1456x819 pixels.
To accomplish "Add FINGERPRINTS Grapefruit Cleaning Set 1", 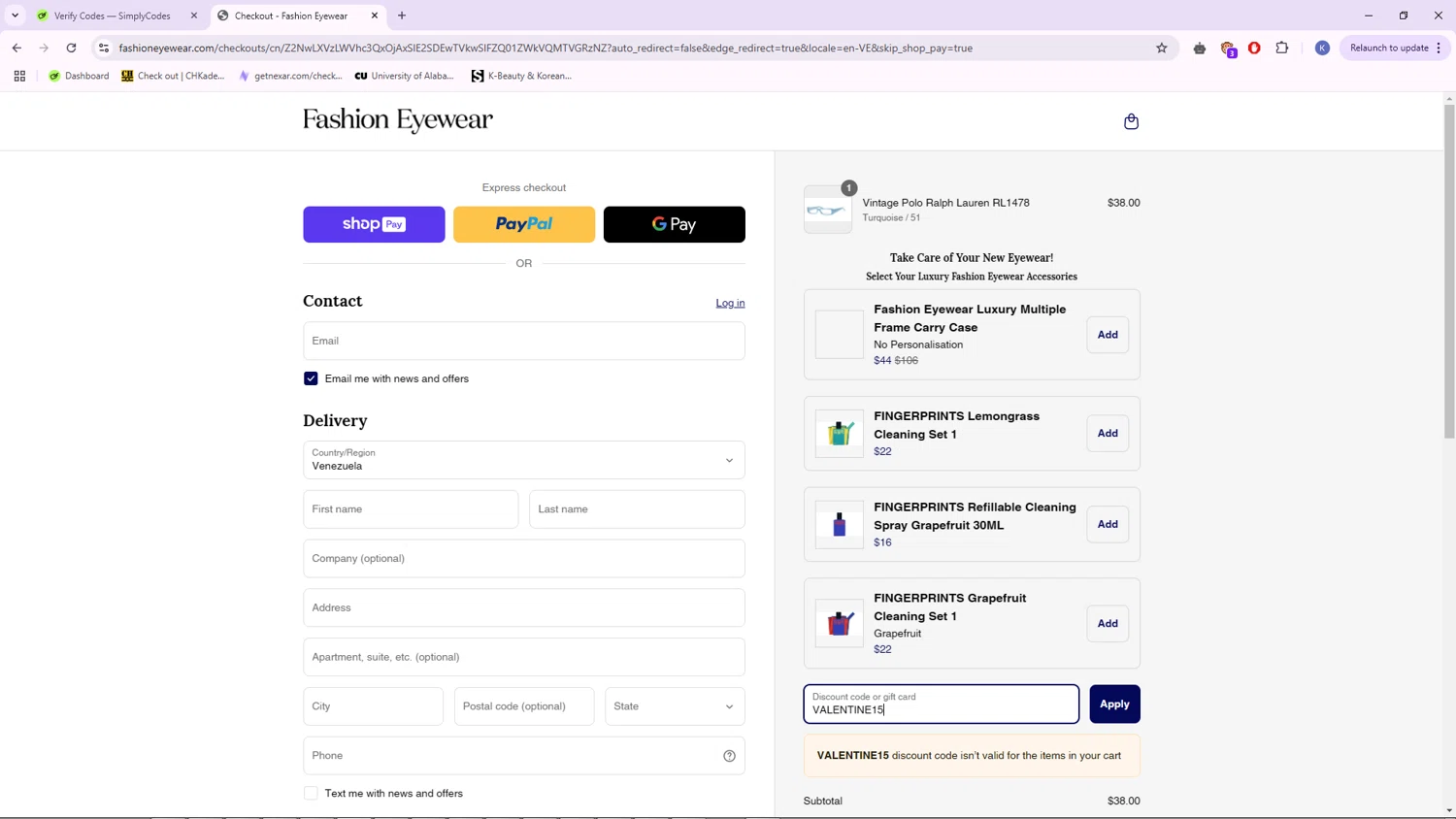I will tap(1108, 624).
